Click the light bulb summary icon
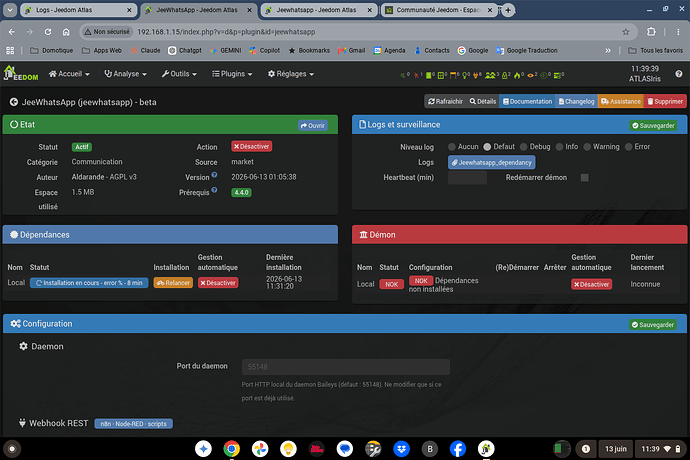Viewport: 690px width, 460px height. tap(464, 75)
